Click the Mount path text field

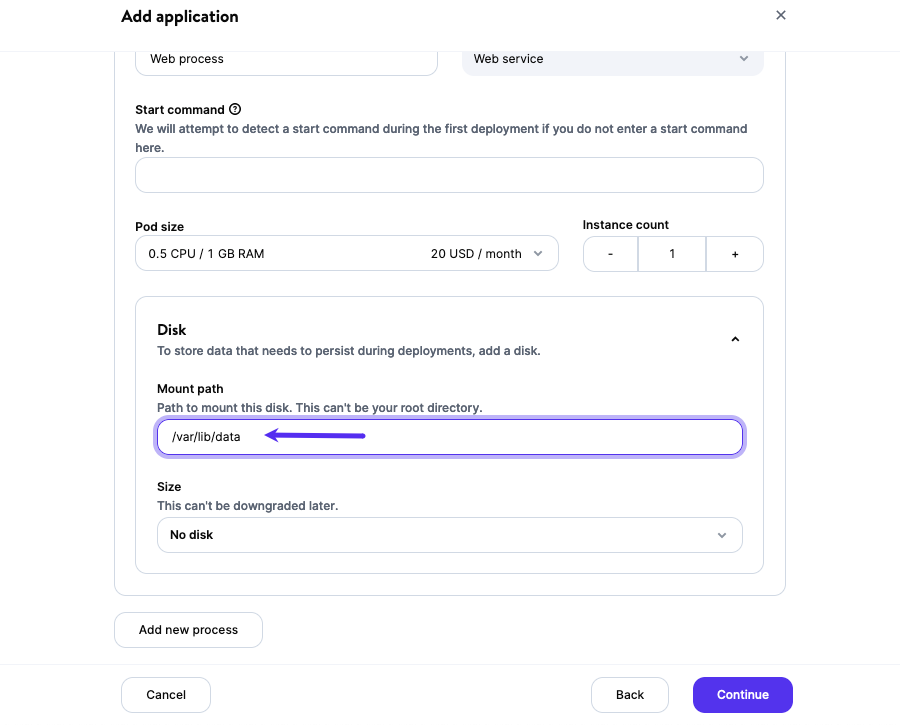click(x=500, y=437)
